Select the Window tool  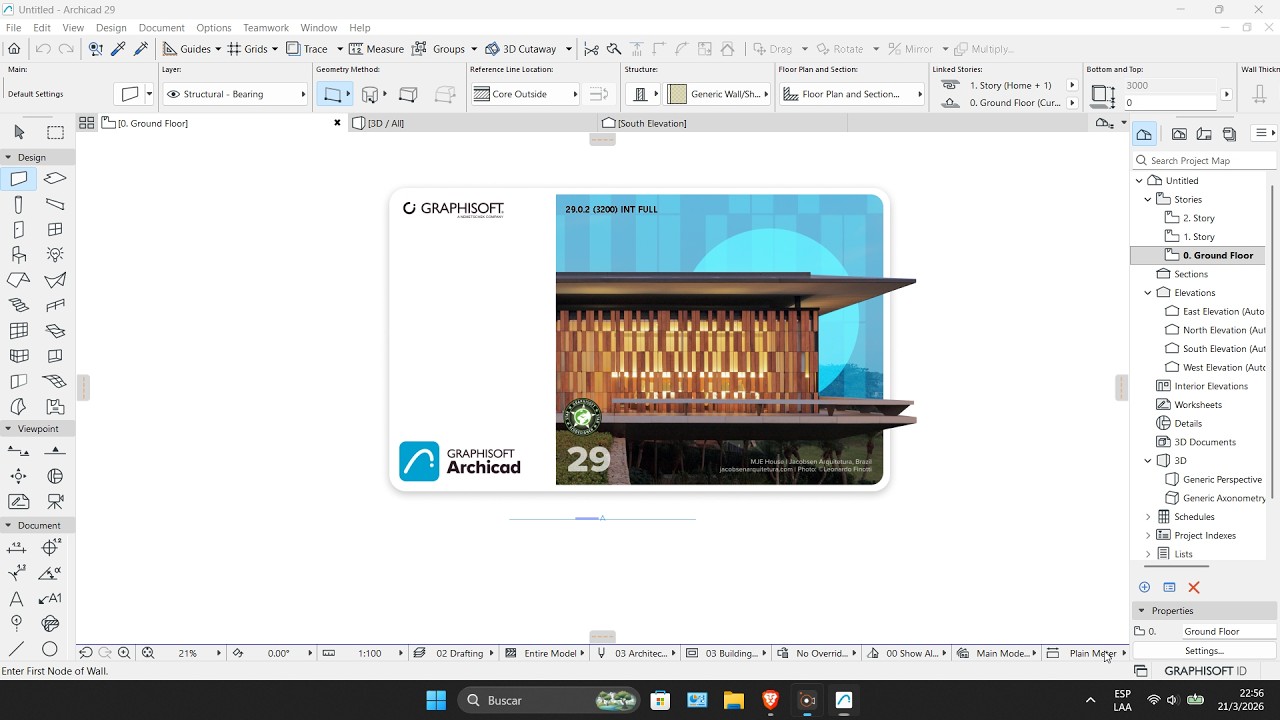point(55,229)
